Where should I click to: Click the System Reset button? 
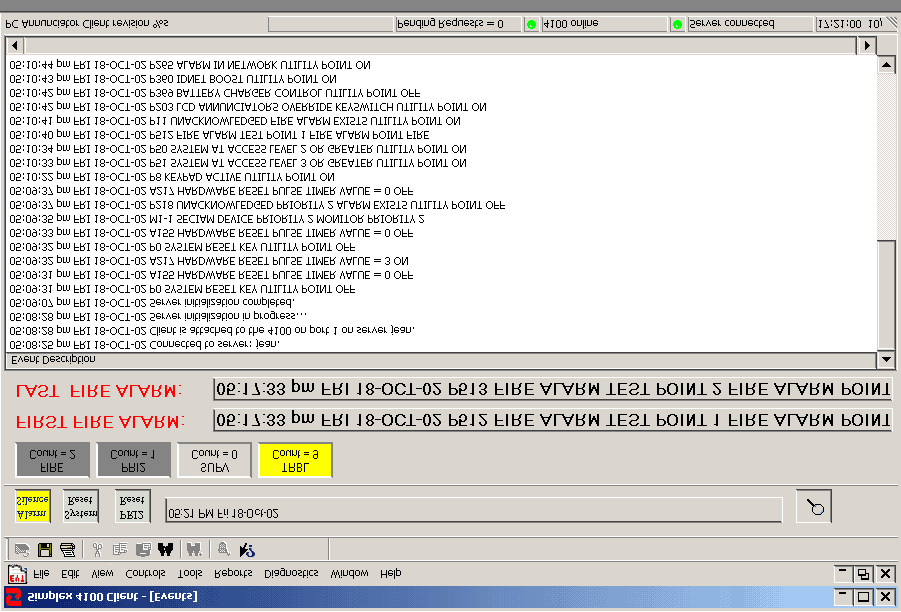pos(80,506)
